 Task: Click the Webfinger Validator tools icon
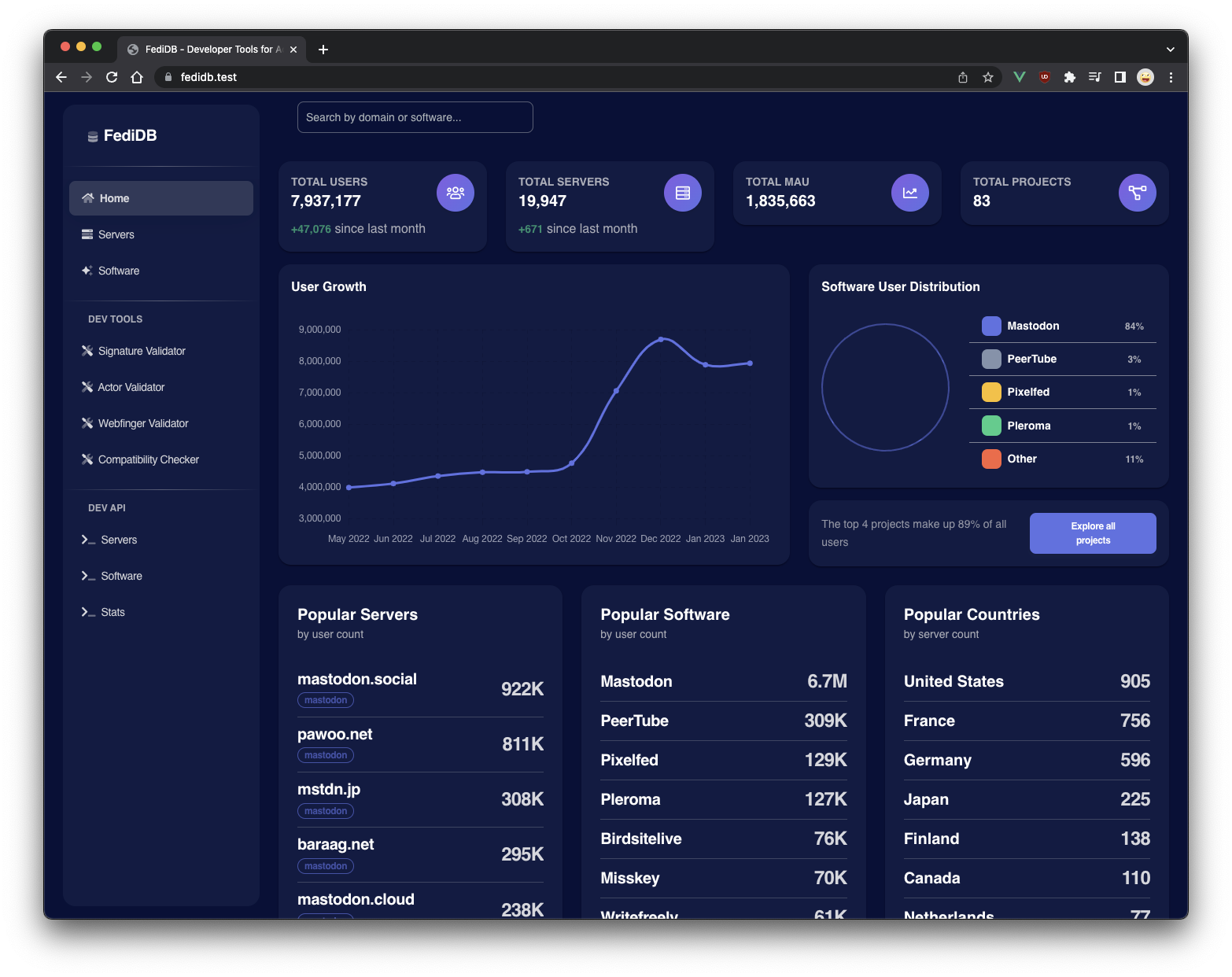[x=87, y=423]
